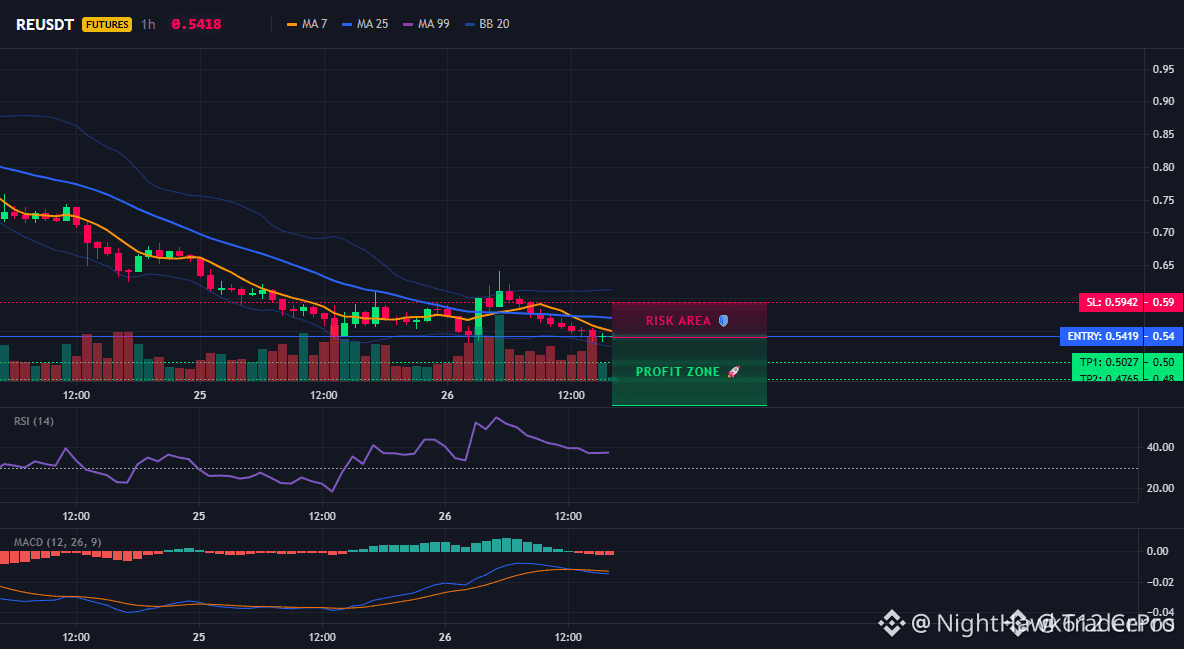This screenshot has width=1184, height=649.
Task: Click the 0.75 price axis label
Action: tap(1163, 200)
